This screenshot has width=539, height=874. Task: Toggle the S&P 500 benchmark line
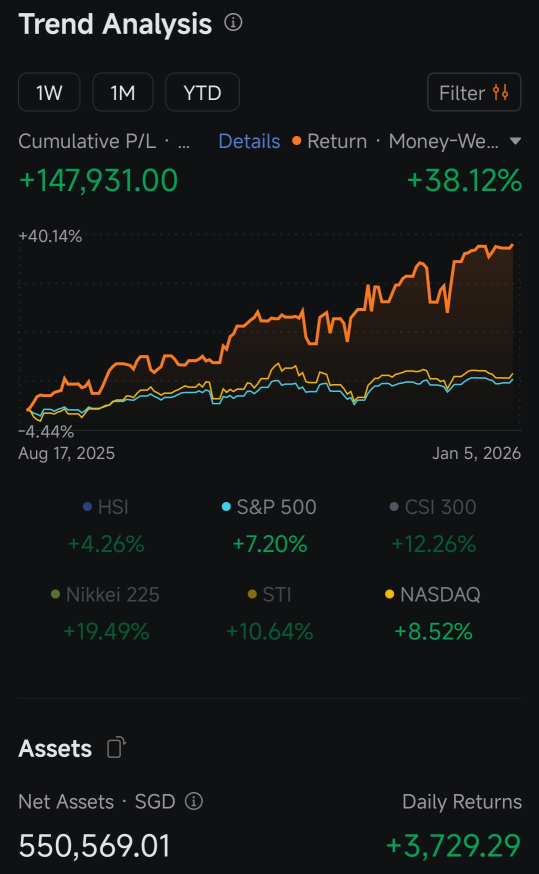coord(269,507)
